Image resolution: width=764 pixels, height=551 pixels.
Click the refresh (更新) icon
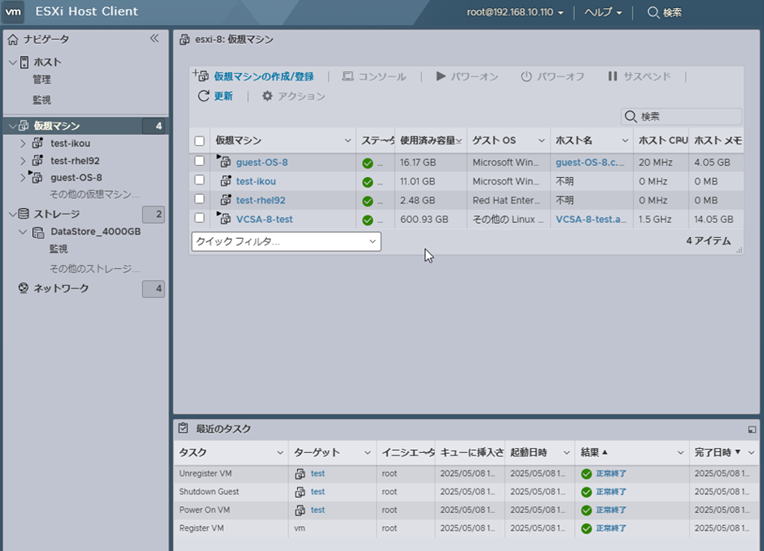pos(204,96)
